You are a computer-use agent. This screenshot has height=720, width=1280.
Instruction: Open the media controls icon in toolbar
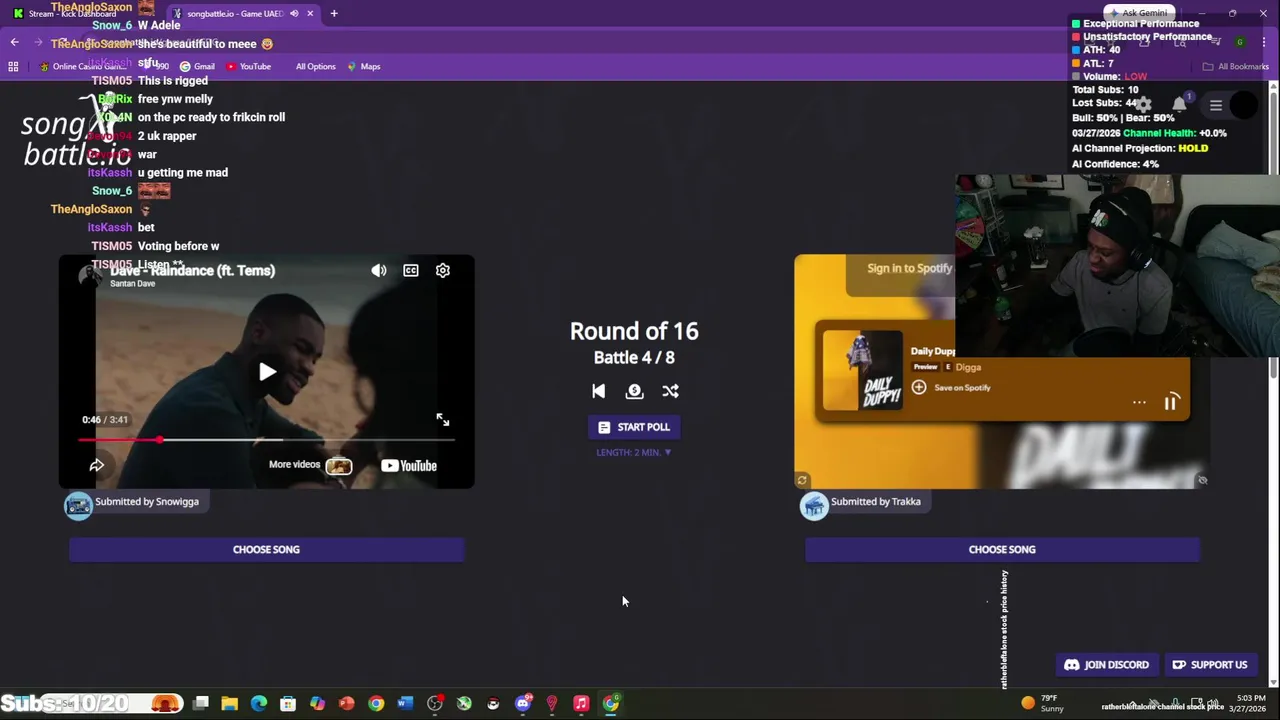pyautogui.click(x=1215, y=42)
